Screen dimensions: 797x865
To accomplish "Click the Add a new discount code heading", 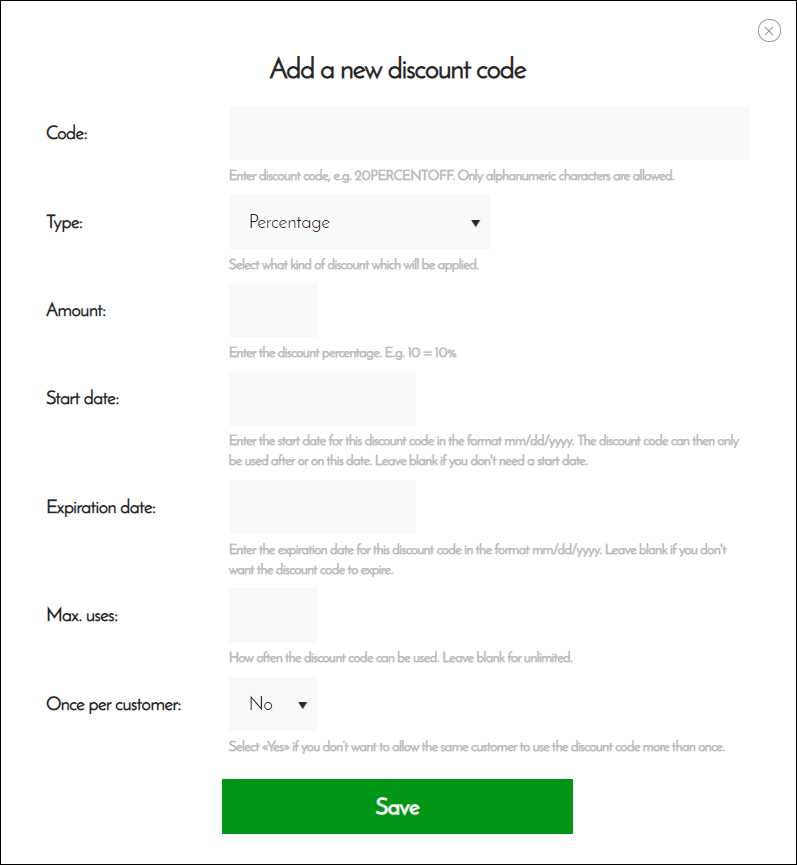I will pyautogui.click(x=398, y=69).
